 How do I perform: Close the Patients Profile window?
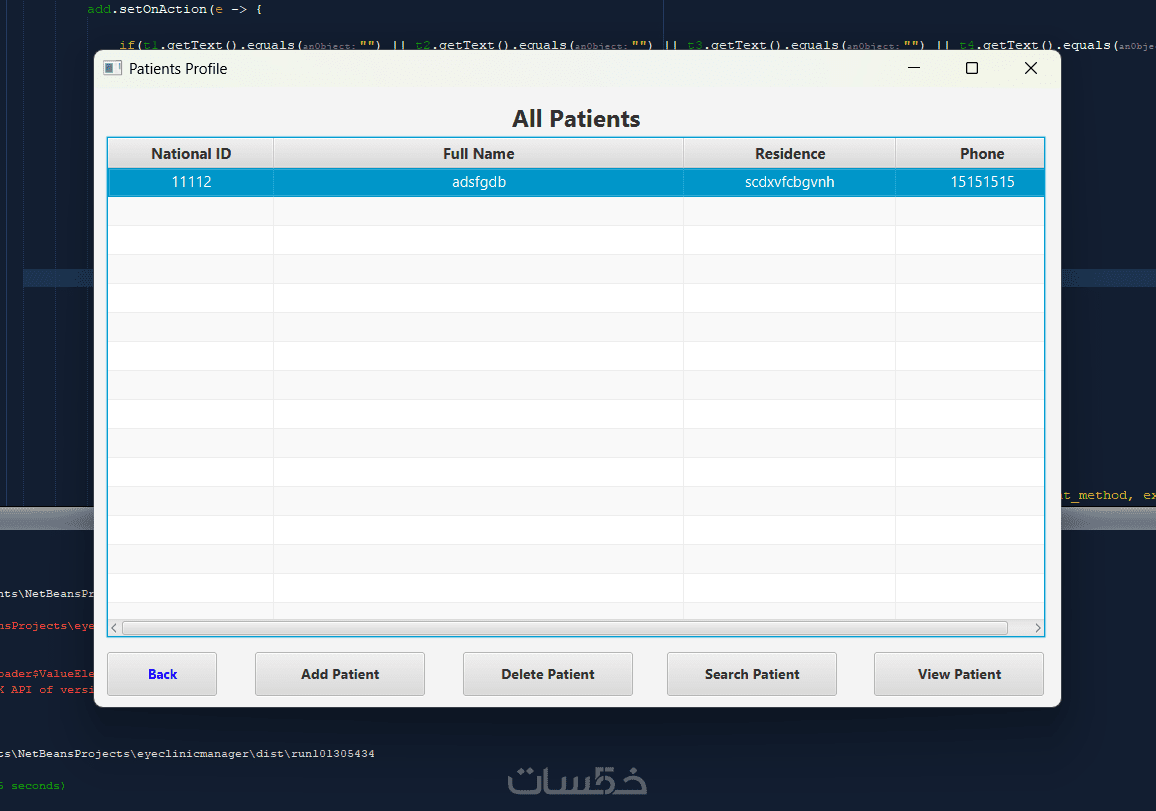pyautogui.click(x=1031, y=68)
